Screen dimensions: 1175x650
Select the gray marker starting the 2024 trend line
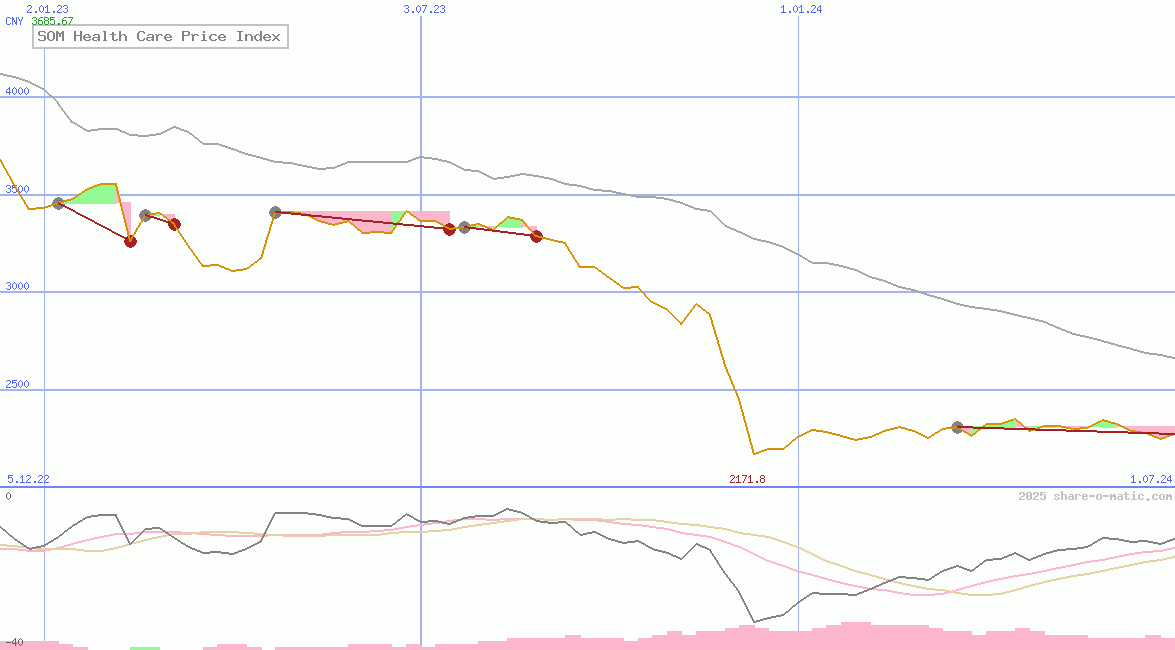(x=957, y=427)
